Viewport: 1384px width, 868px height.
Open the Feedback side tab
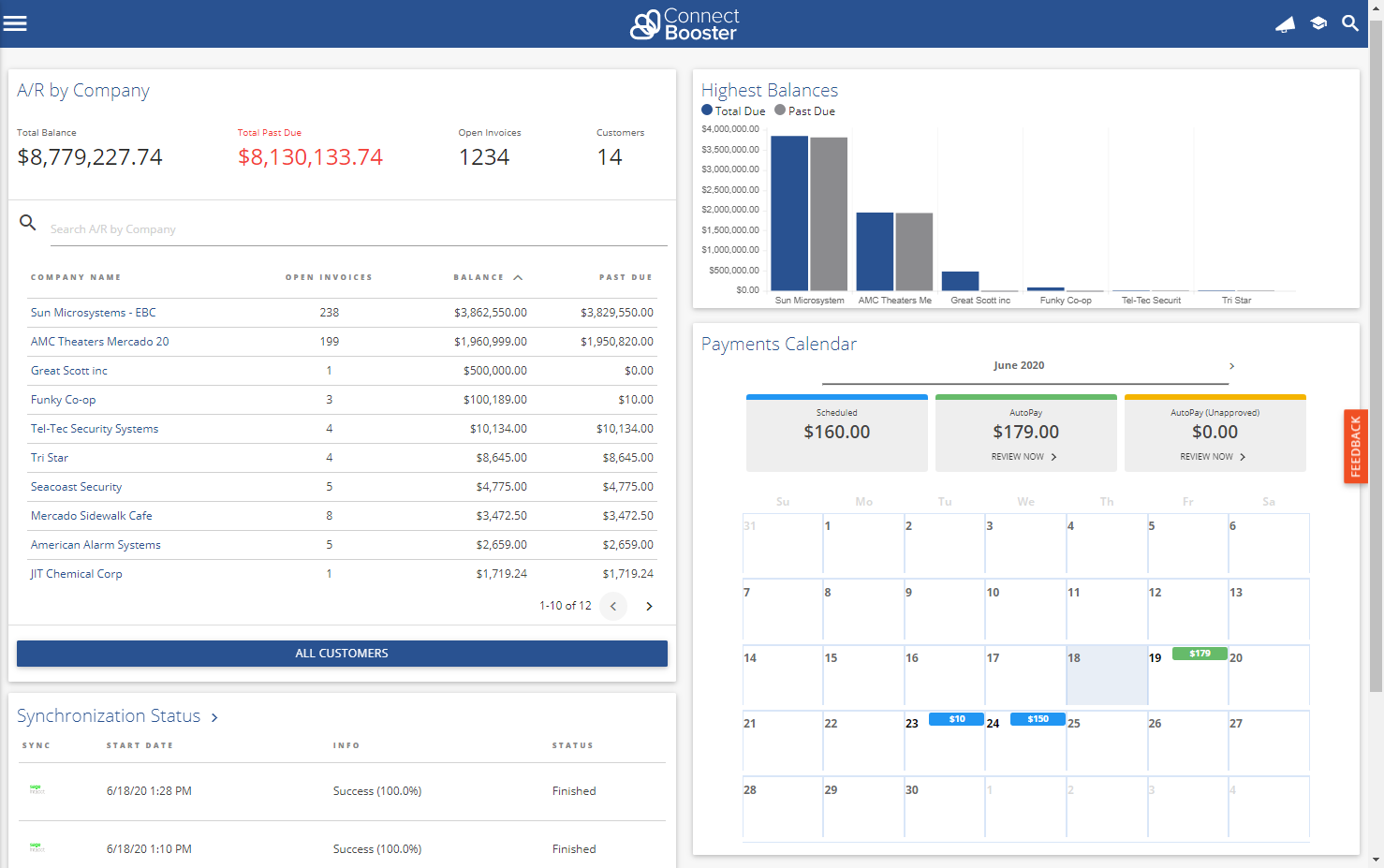[1355, 446]
